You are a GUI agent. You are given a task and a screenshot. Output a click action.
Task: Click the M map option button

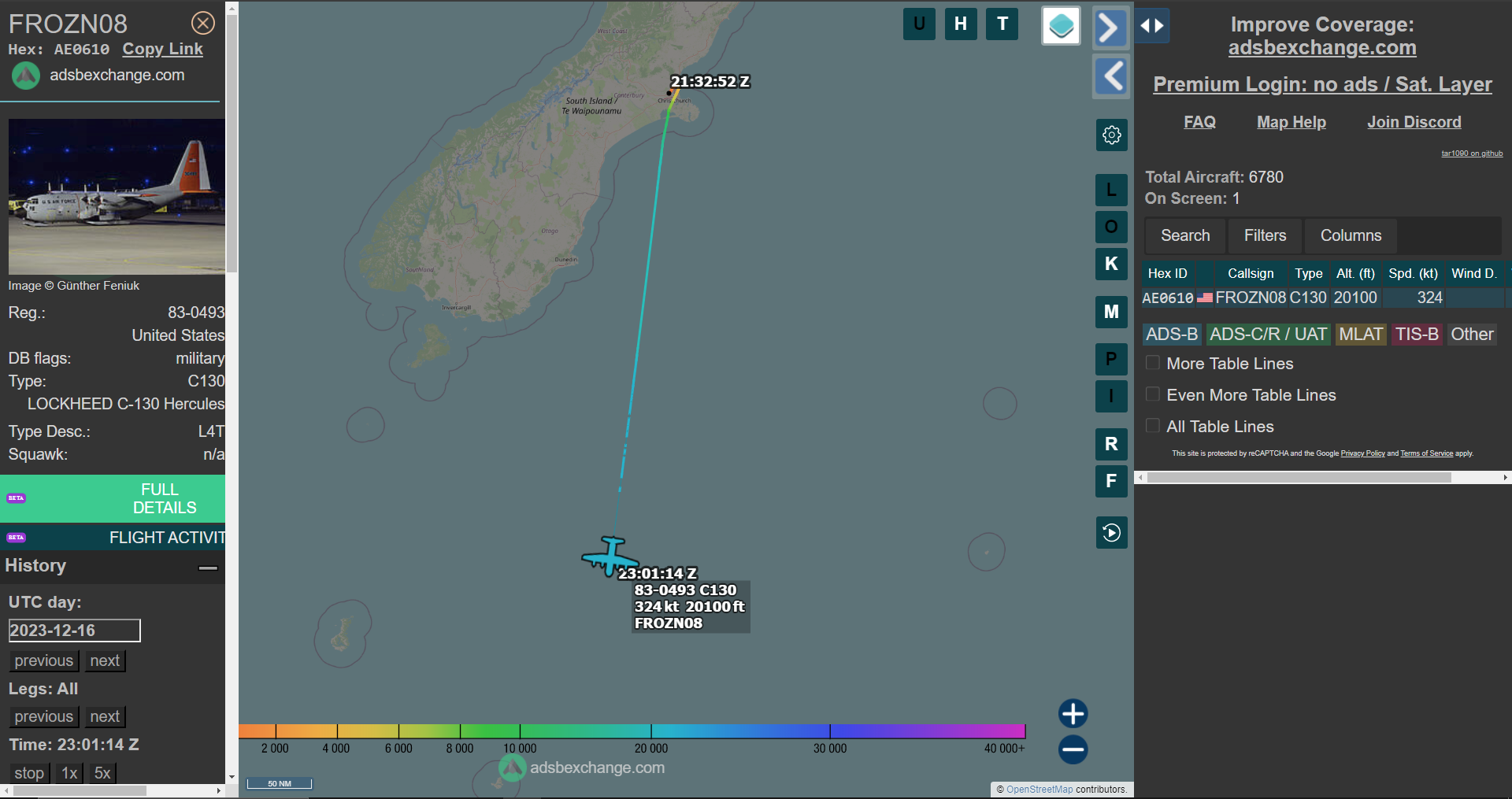[1111, 312]
